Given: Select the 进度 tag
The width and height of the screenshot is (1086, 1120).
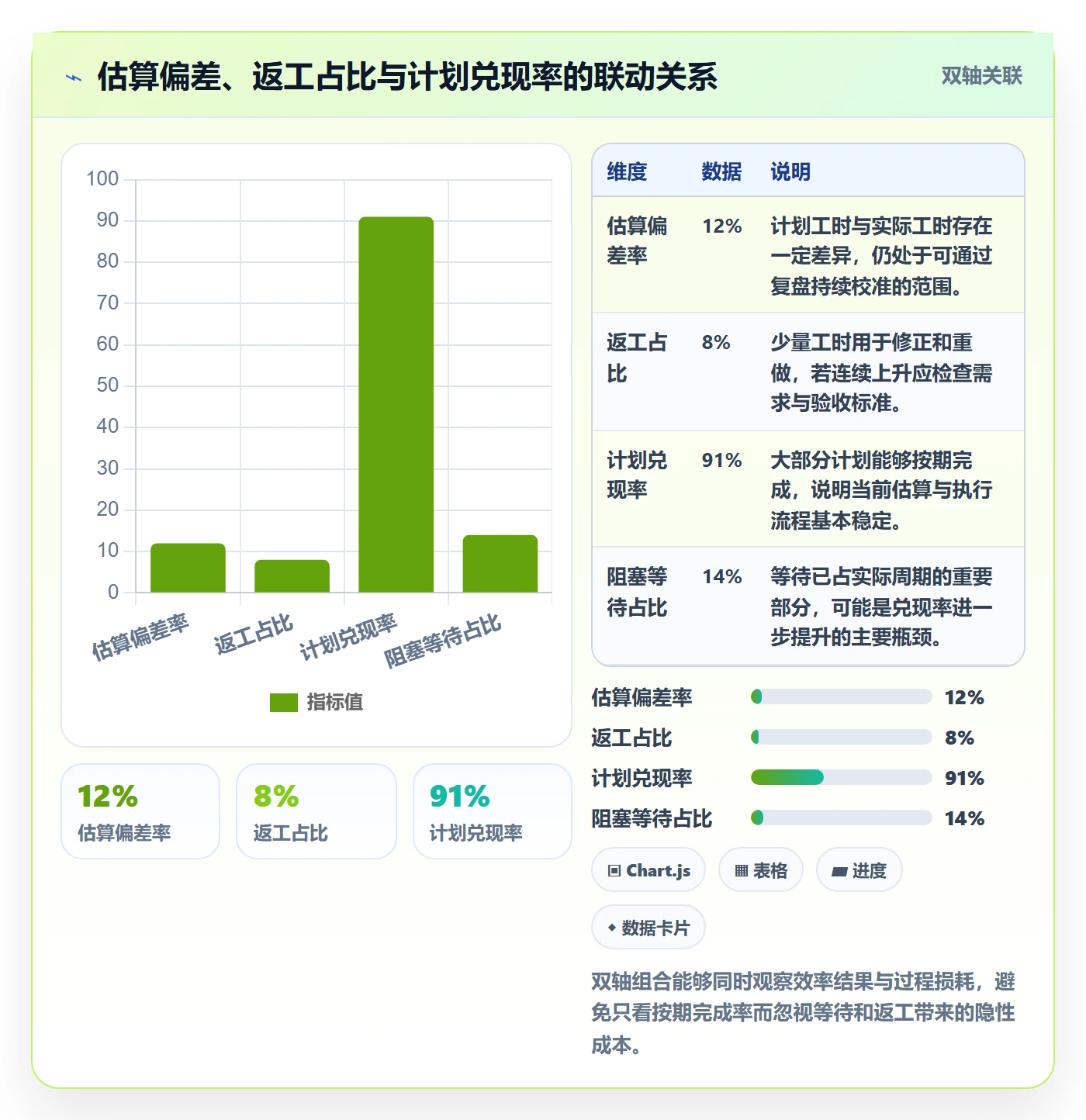Looking at the screenshot, I should point(859,870).
